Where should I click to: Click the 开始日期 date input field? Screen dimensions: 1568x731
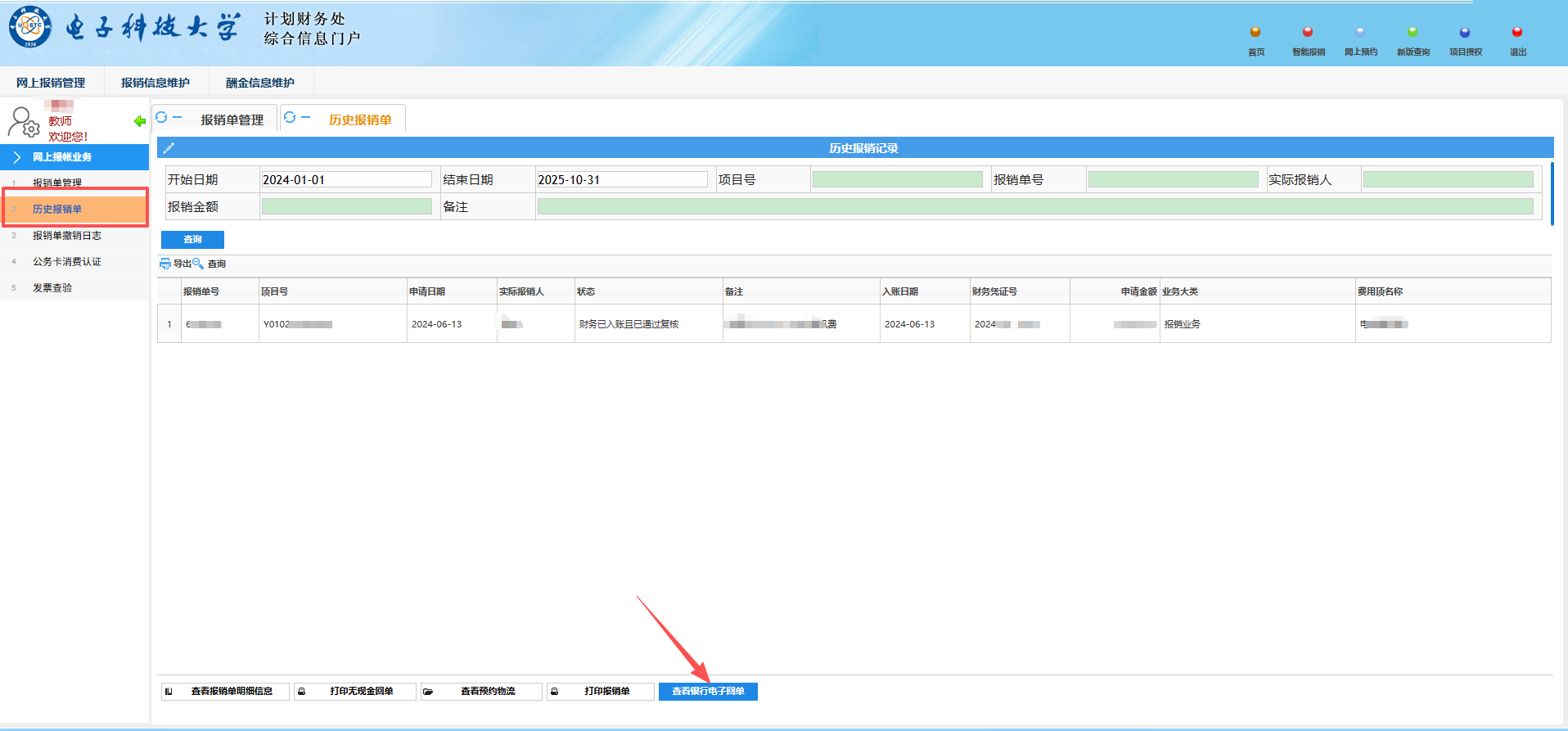(x=345, y=180)
